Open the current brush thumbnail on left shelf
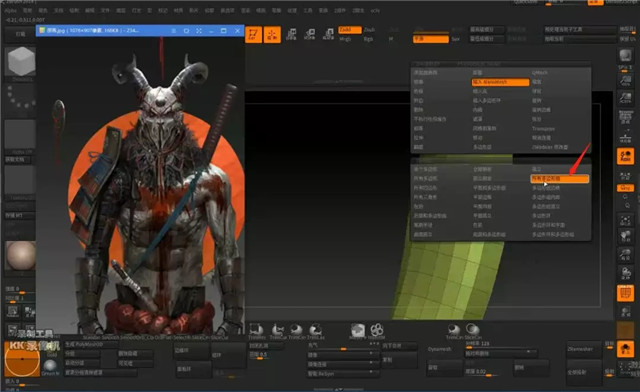 click(20, 62)
